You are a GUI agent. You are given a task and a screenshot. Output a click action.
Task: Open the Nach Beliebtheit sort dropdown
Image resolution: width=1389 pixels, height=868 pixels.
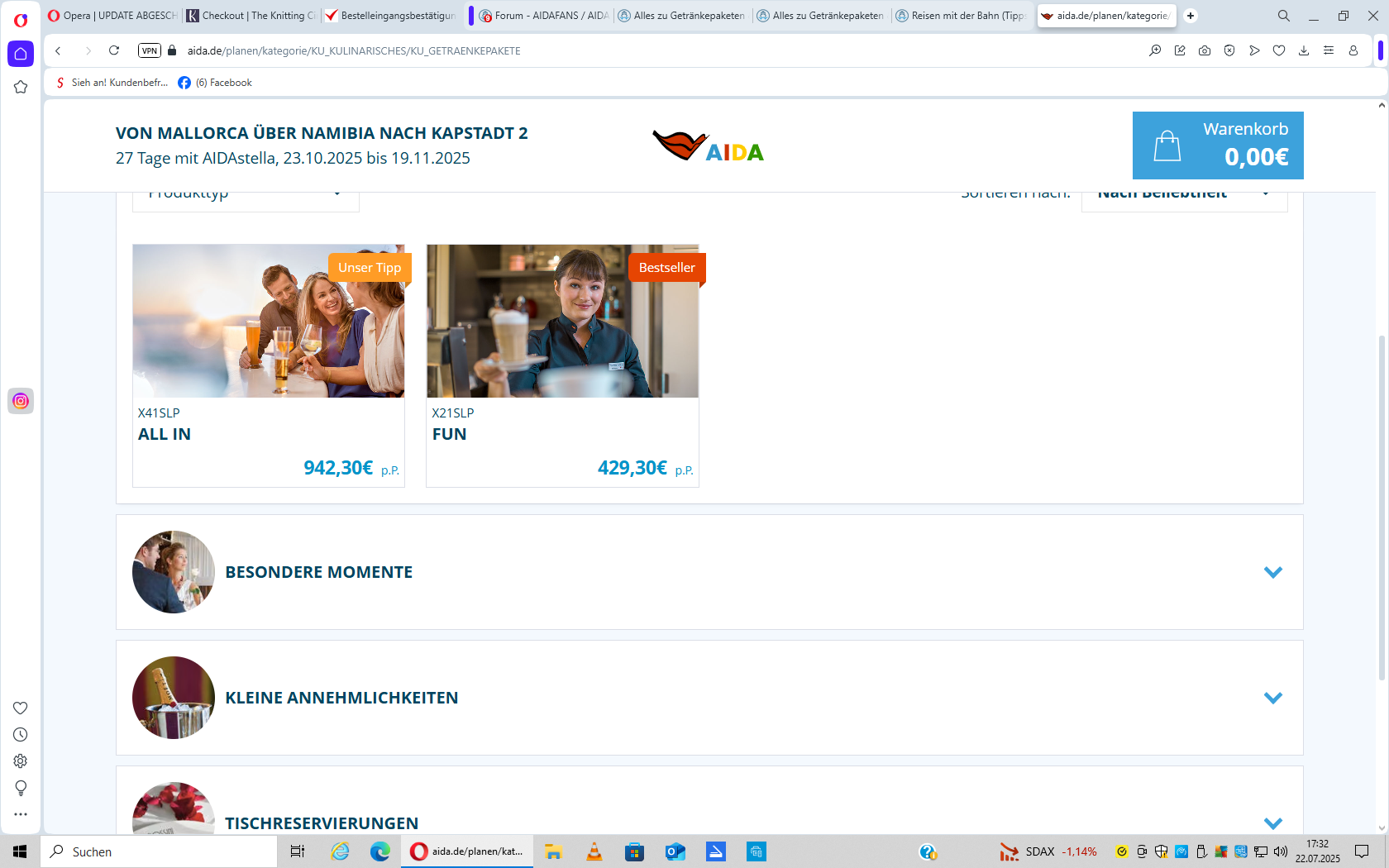(x=1184, y=197)
